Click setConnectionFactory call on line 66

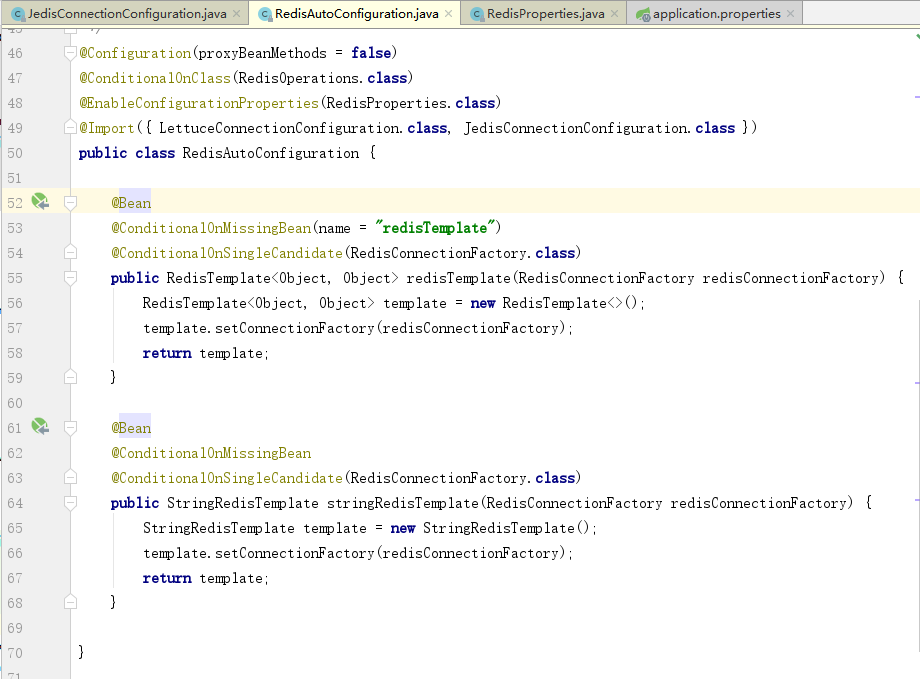tap(295, 553)
